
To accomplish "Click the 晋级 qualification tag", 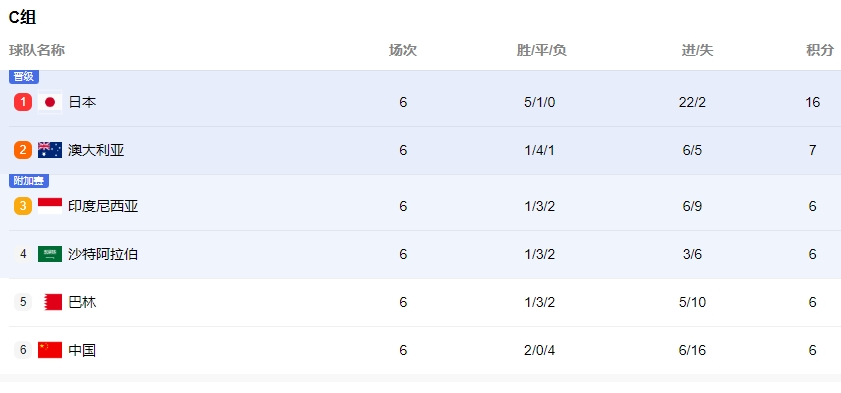I will pyautogui.click(x=24, y=77).
